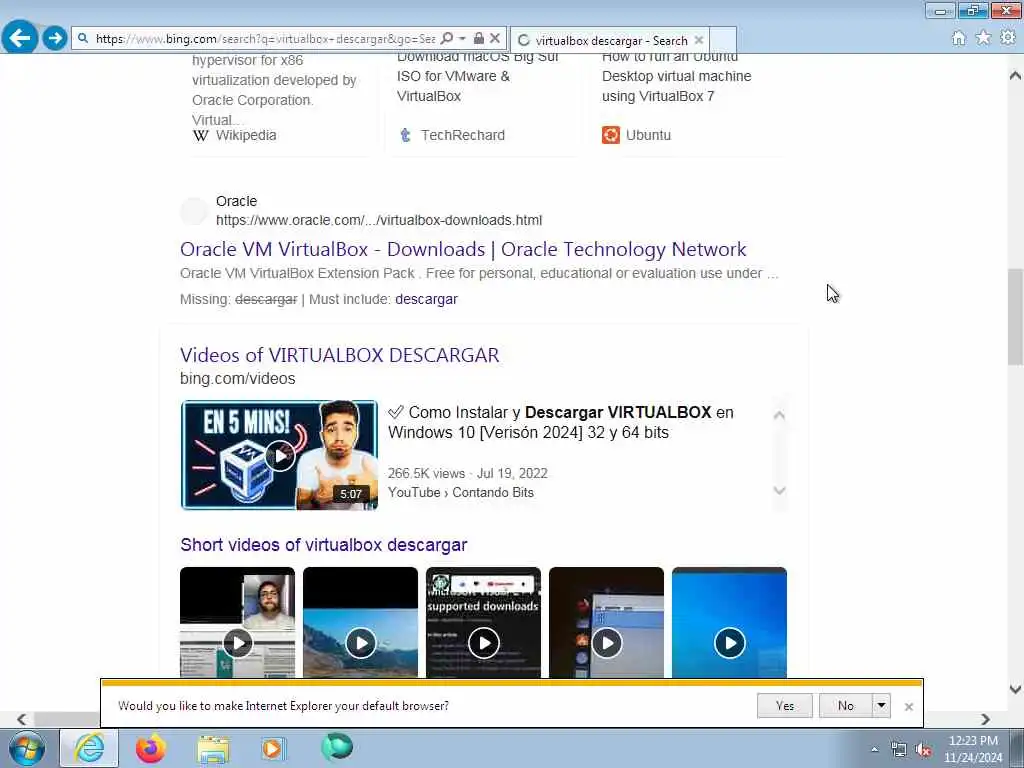Click Yes to make IE default browser
The image size is (1024, 768).
785,706
